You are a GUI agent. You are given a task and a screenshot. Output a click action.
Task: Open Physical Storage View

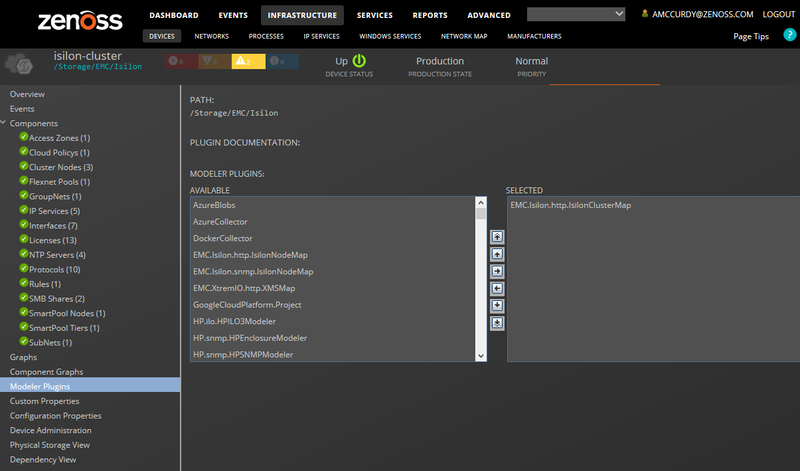pyautogui.click(x=49, y=445)
